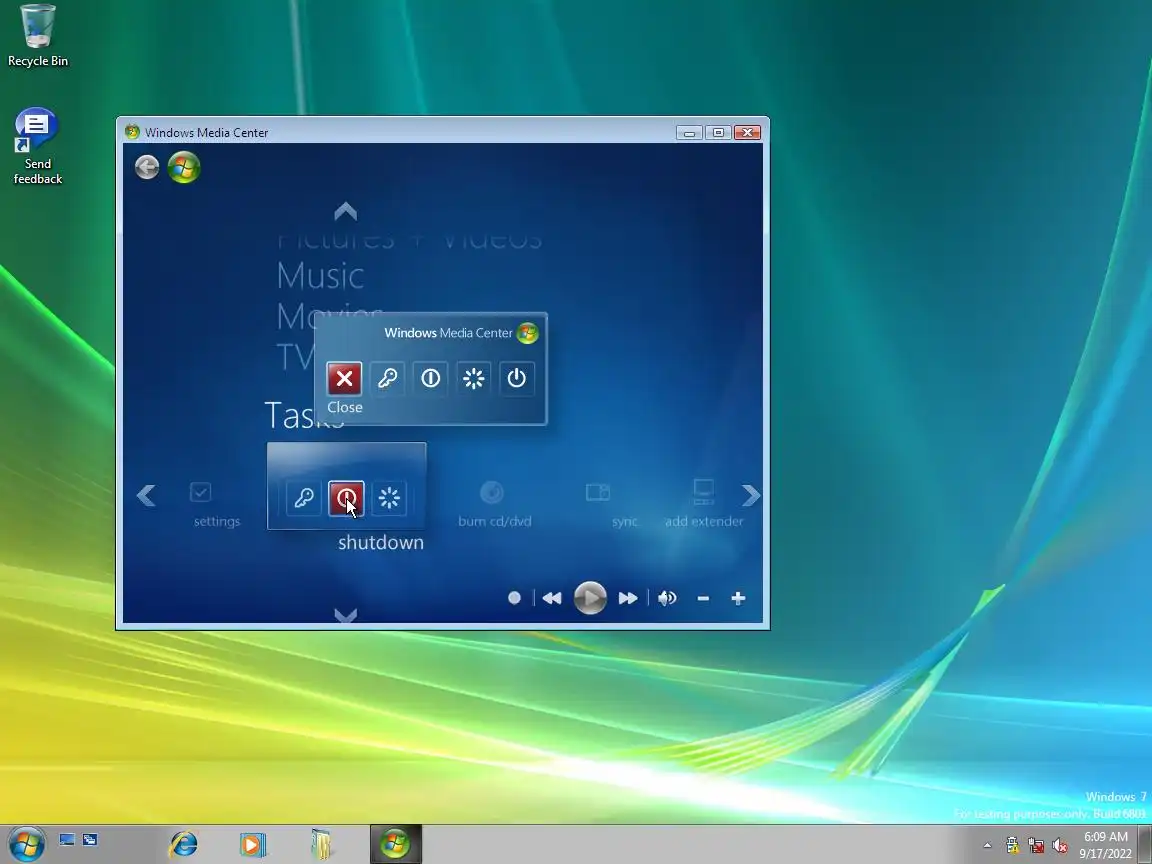The width and height of the screenshot is (1152, 864).
Task: Click the left arrow of the Tasks strip
Action: click(145, 495)
